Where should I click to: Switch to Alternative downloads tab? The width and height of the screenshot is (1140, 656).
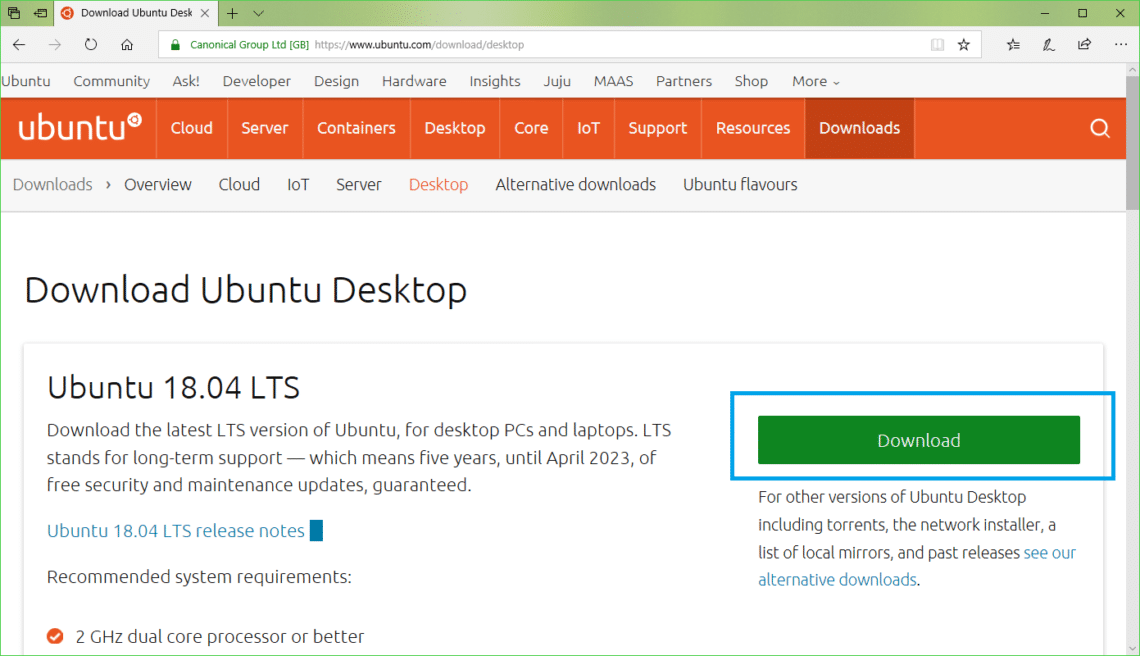pyautogui.click(x=575, y=184)
